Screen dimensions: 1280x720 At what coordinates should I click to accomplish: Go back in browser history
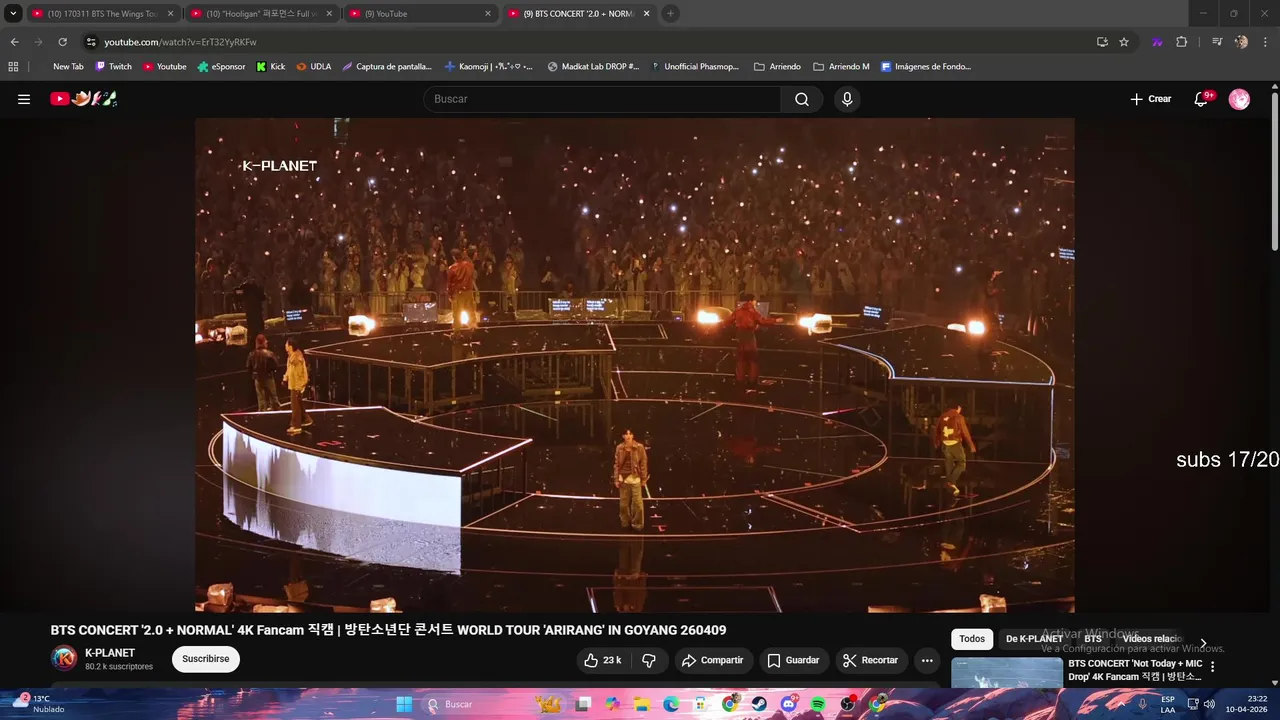[14, 42]
